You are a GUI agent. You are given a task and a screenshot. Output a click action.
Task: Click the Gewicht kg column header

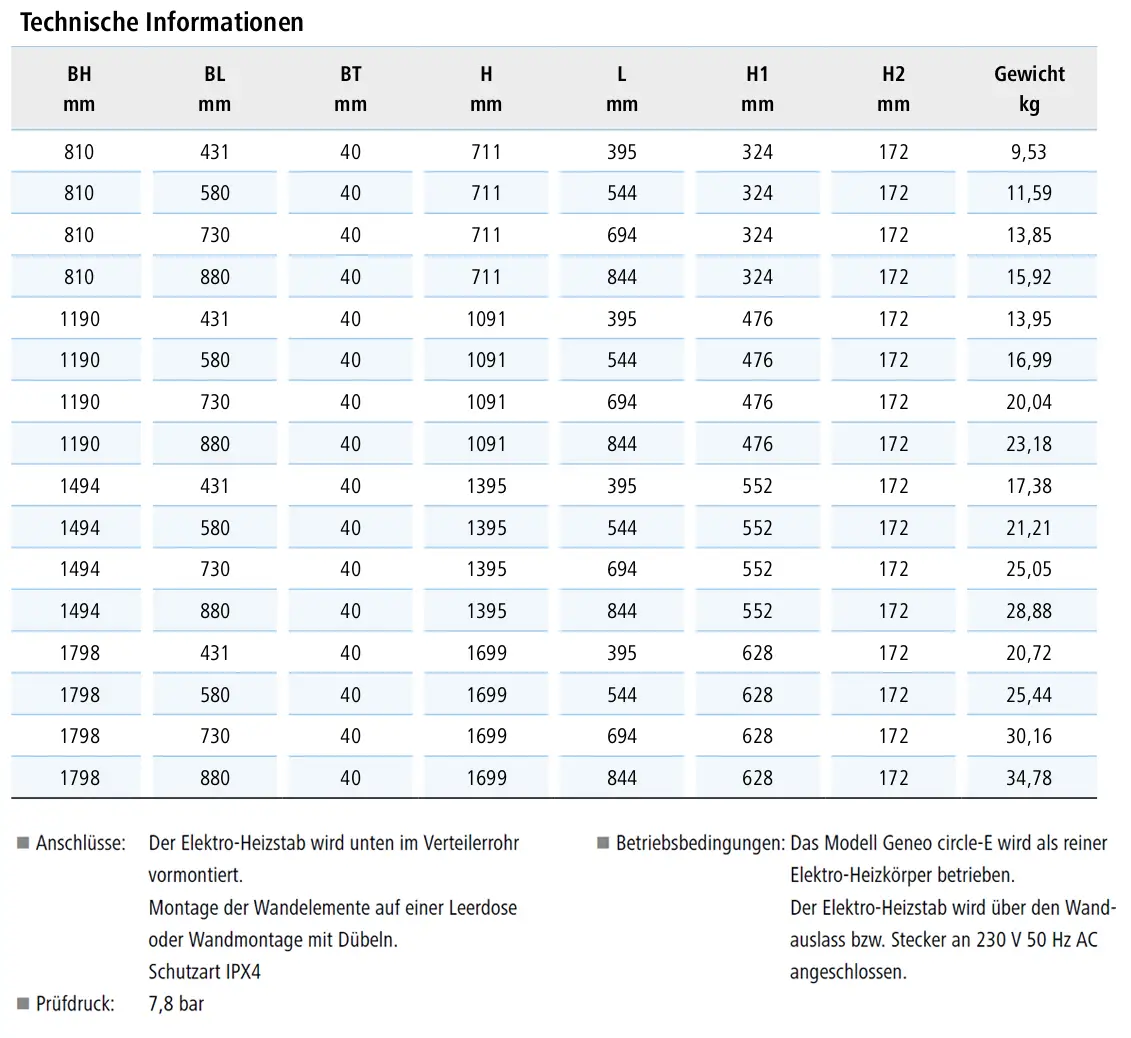click(x=1029, y=89)
